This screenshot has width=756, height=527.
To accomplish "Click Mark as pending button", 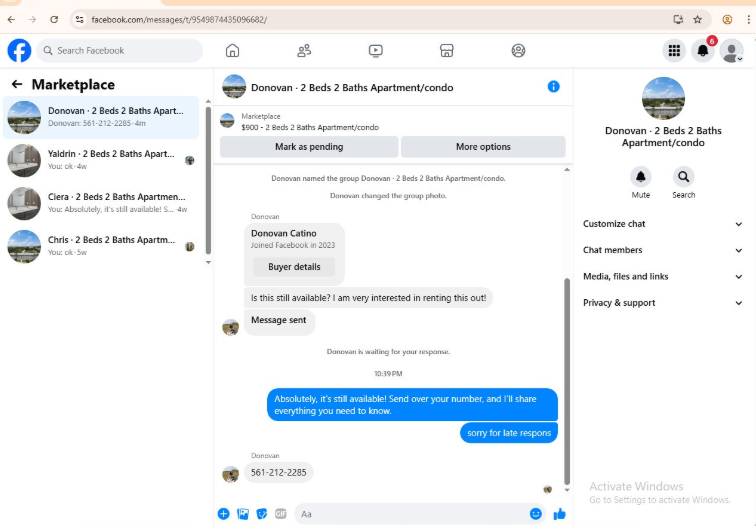I will 309,147.
